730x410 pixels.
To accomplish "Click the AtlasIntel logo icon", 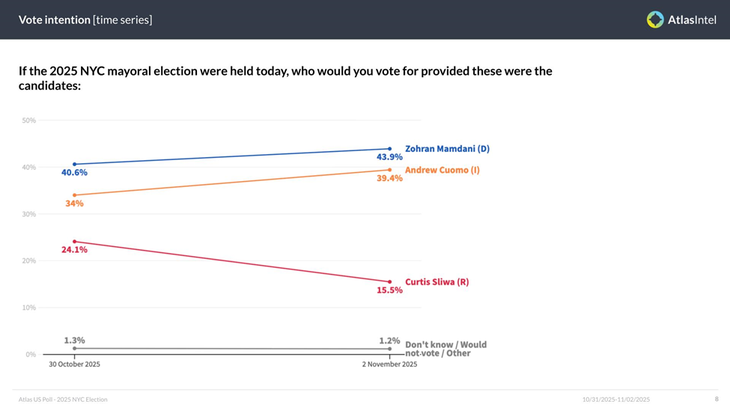I will [655, 19].
